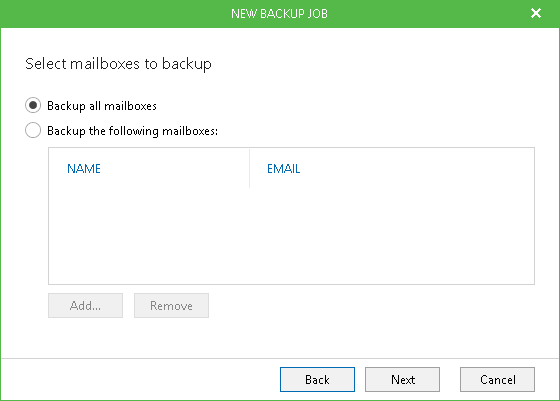Click the 'Backup all mailboxes' label text
The image size is (560, 401).
point(102,106)
